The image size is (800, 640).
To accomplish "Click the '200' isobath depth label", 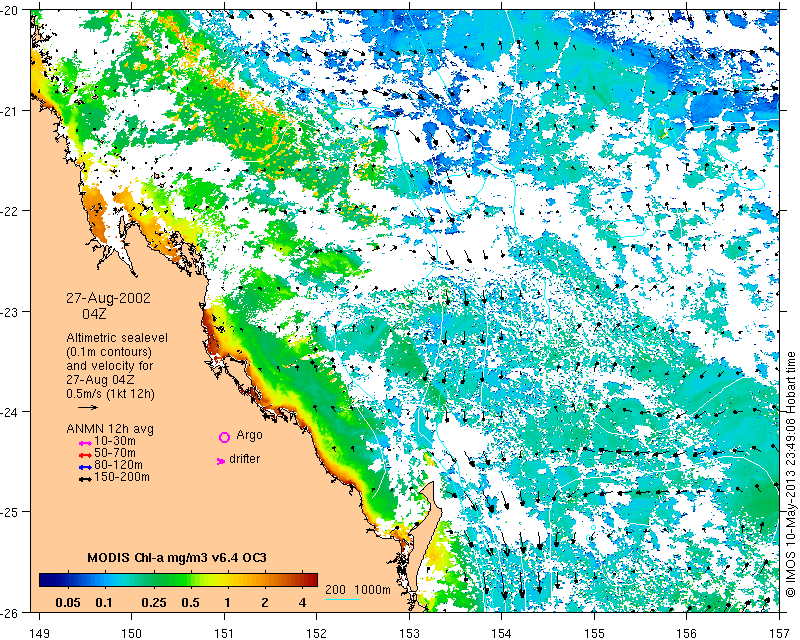I will [x=335, y=590].
